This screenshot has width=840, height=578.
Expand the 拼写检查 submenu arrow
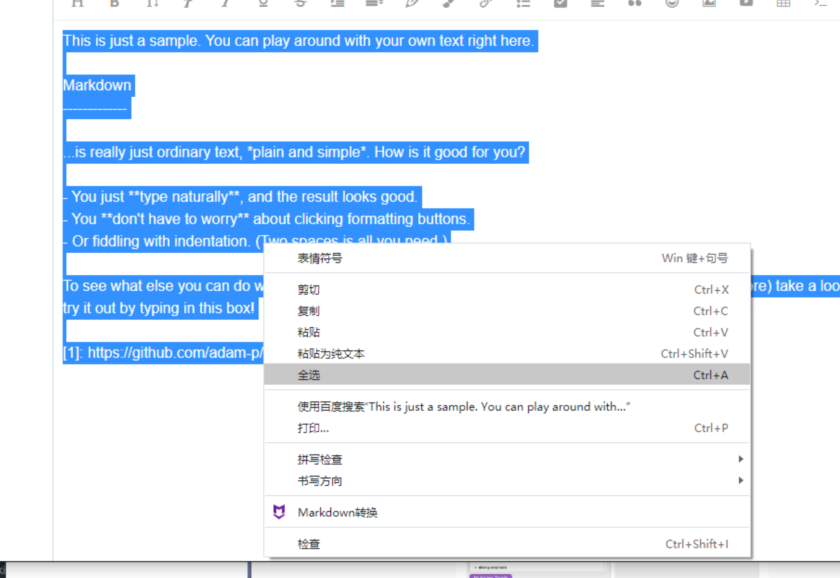pyautogui.click(x=740, y=459)
